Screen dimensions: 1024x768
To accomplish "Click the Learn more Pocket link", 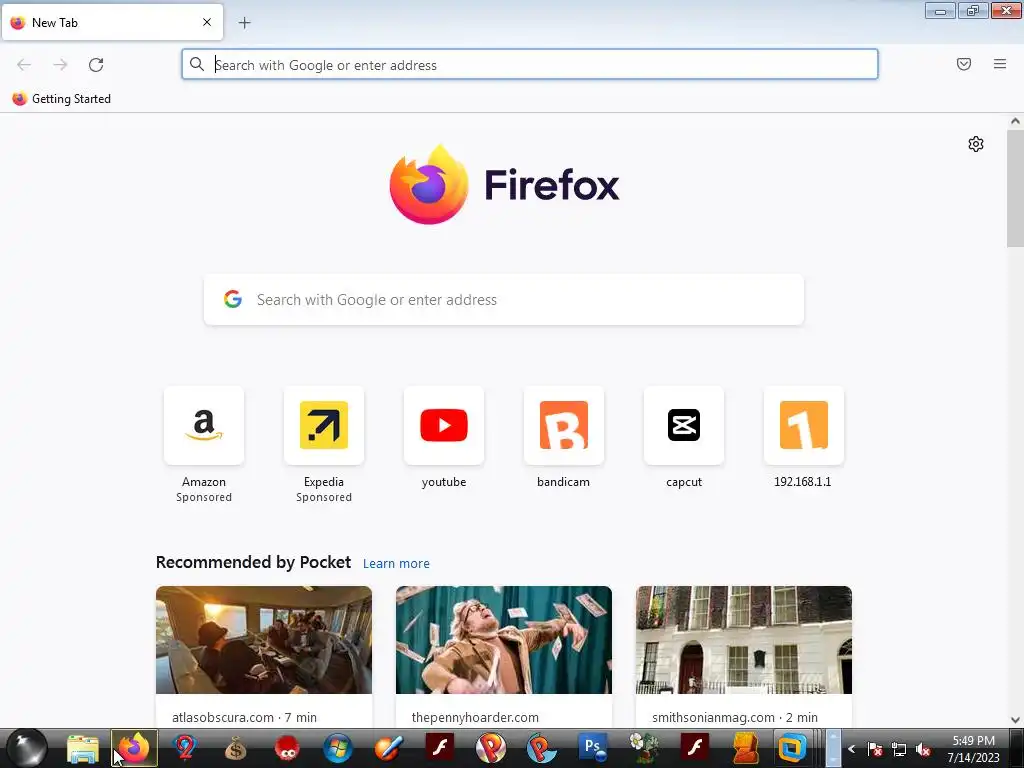I will pos(396,564).
